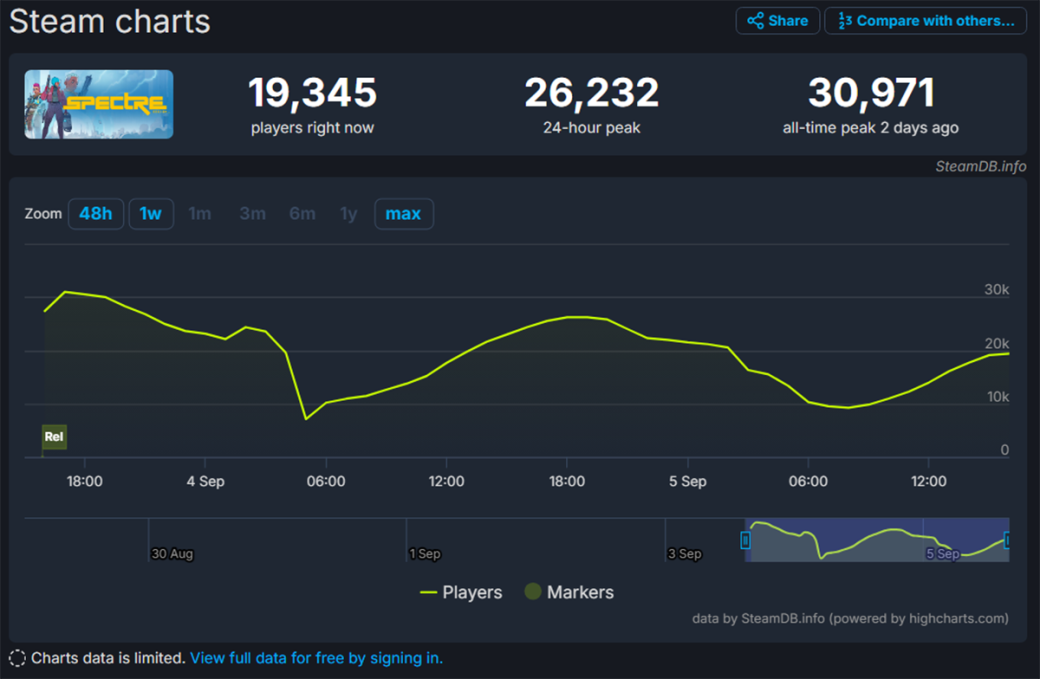The image size is (1040, 679).
Task: Set chart zoom to 1w
Action: (151, 214)
